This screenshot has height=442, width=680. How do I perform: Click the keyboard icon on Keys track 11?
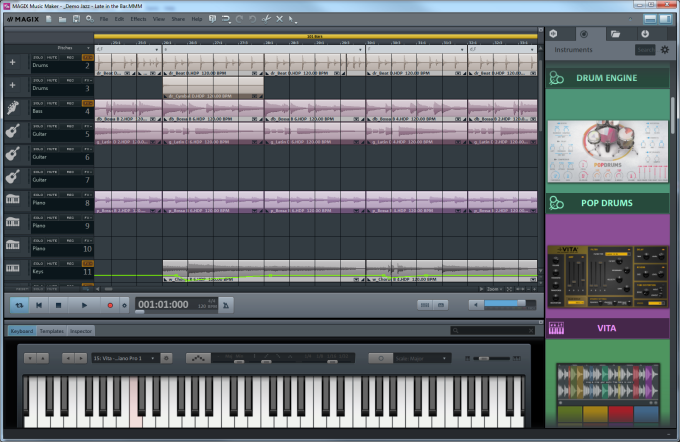click(x=13, y=268)
